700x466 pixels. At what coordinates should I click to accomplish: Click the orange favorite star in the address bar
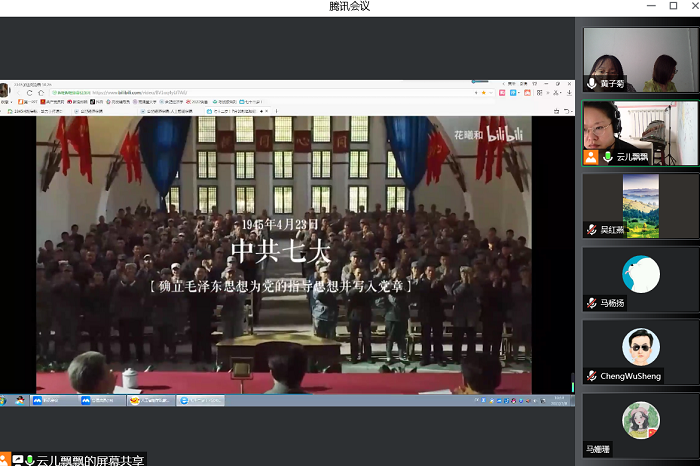(x=483, y=93)
